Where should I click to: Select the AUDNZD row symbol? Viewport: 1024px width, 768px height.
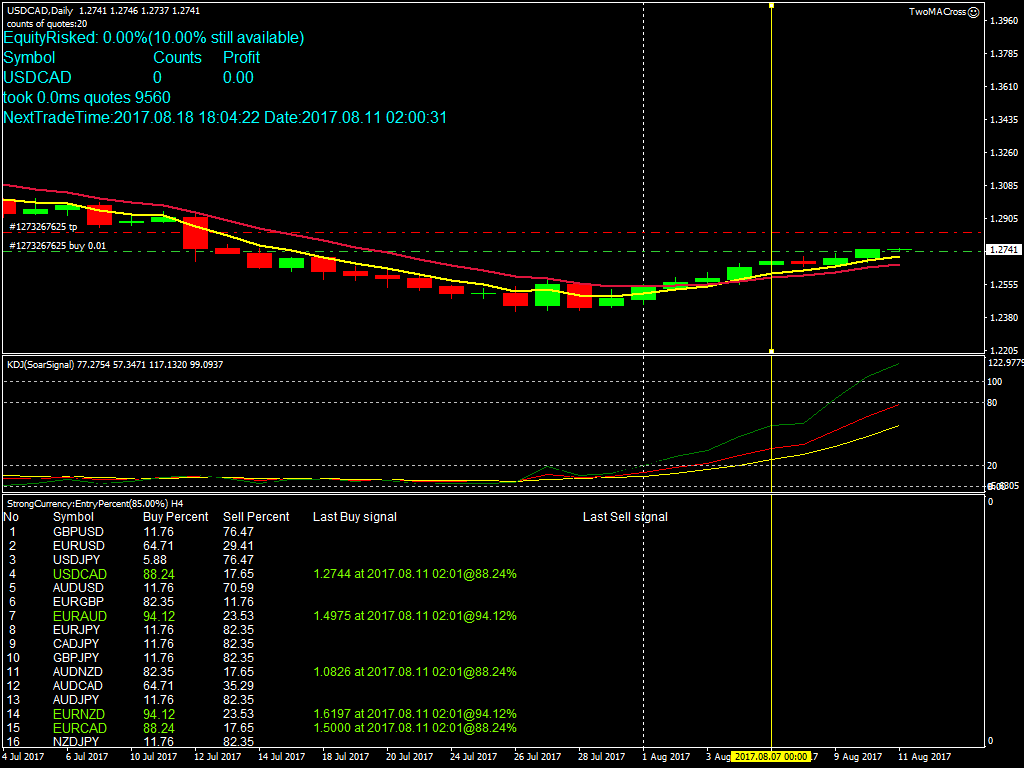tap(78, 671)
